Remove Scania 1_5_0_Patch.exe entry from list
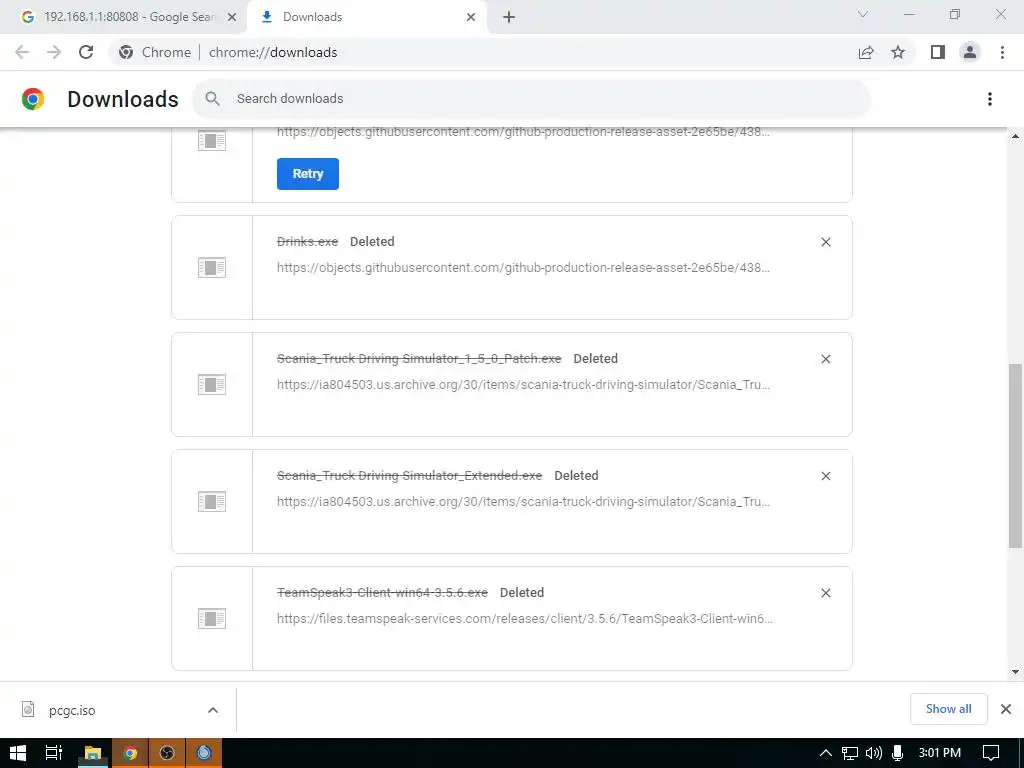The image size is (1024, 768). 825,359
